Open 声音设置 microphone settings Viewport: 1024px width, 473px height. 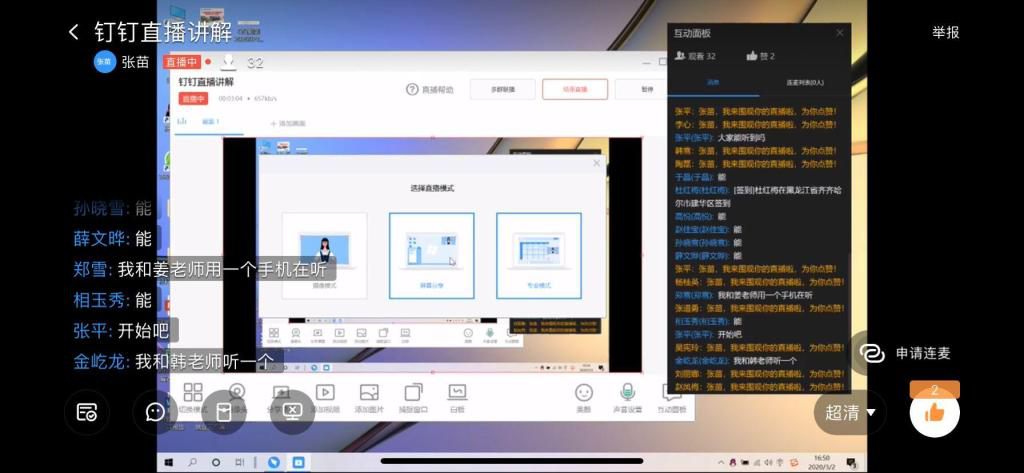pyautogui.click(x=628, y=397)
